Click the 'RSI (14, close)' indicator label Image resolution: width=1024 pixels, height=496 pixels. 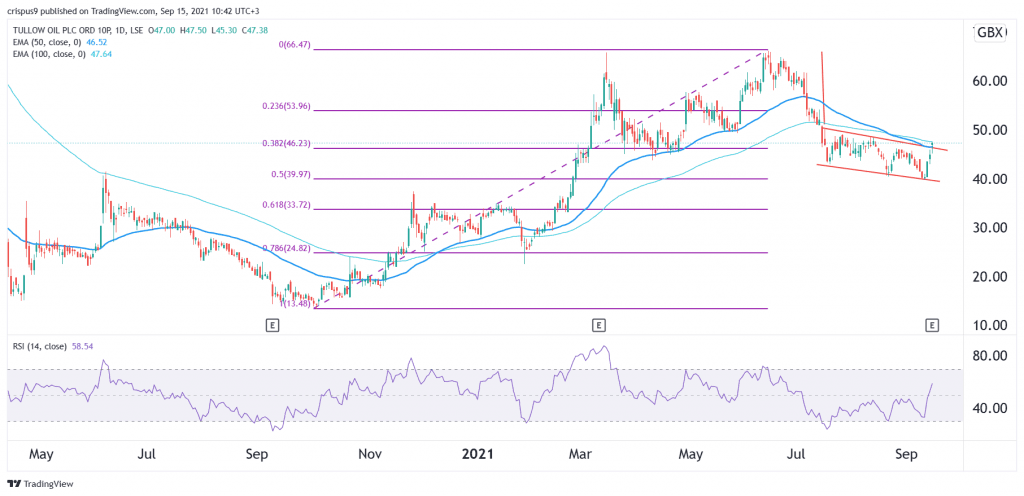[x=38, y=347]
